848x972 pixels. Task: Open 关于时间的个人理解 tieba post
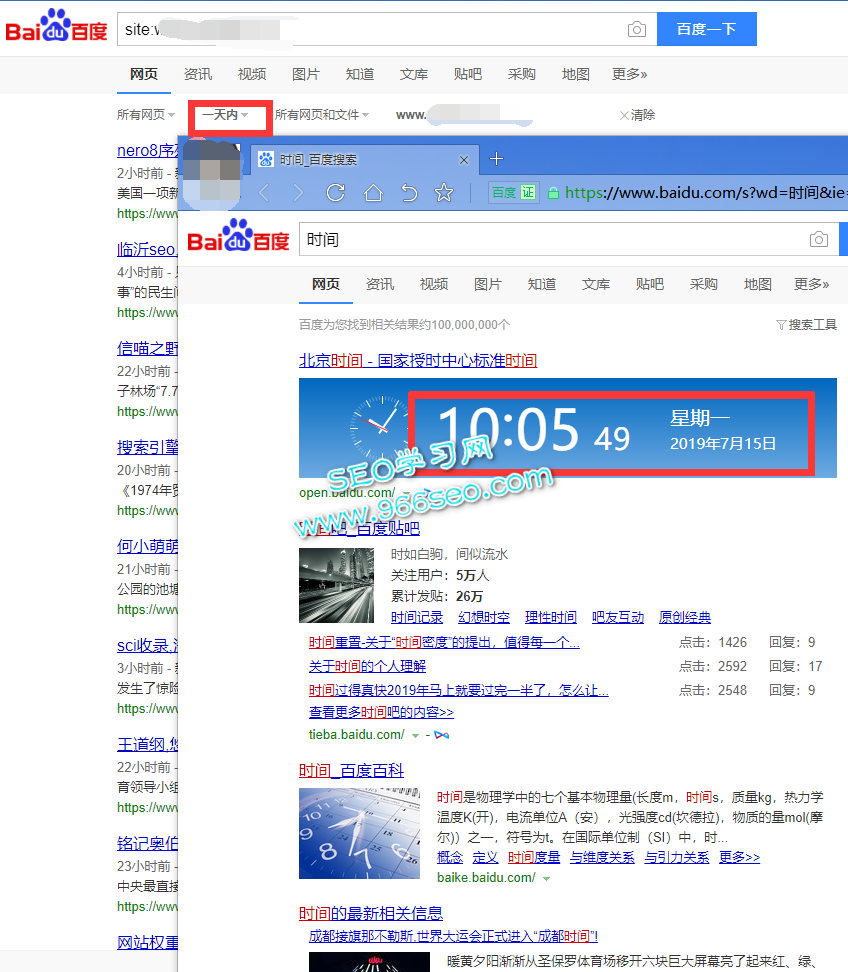pyautogui.click(x=368, y=666)
